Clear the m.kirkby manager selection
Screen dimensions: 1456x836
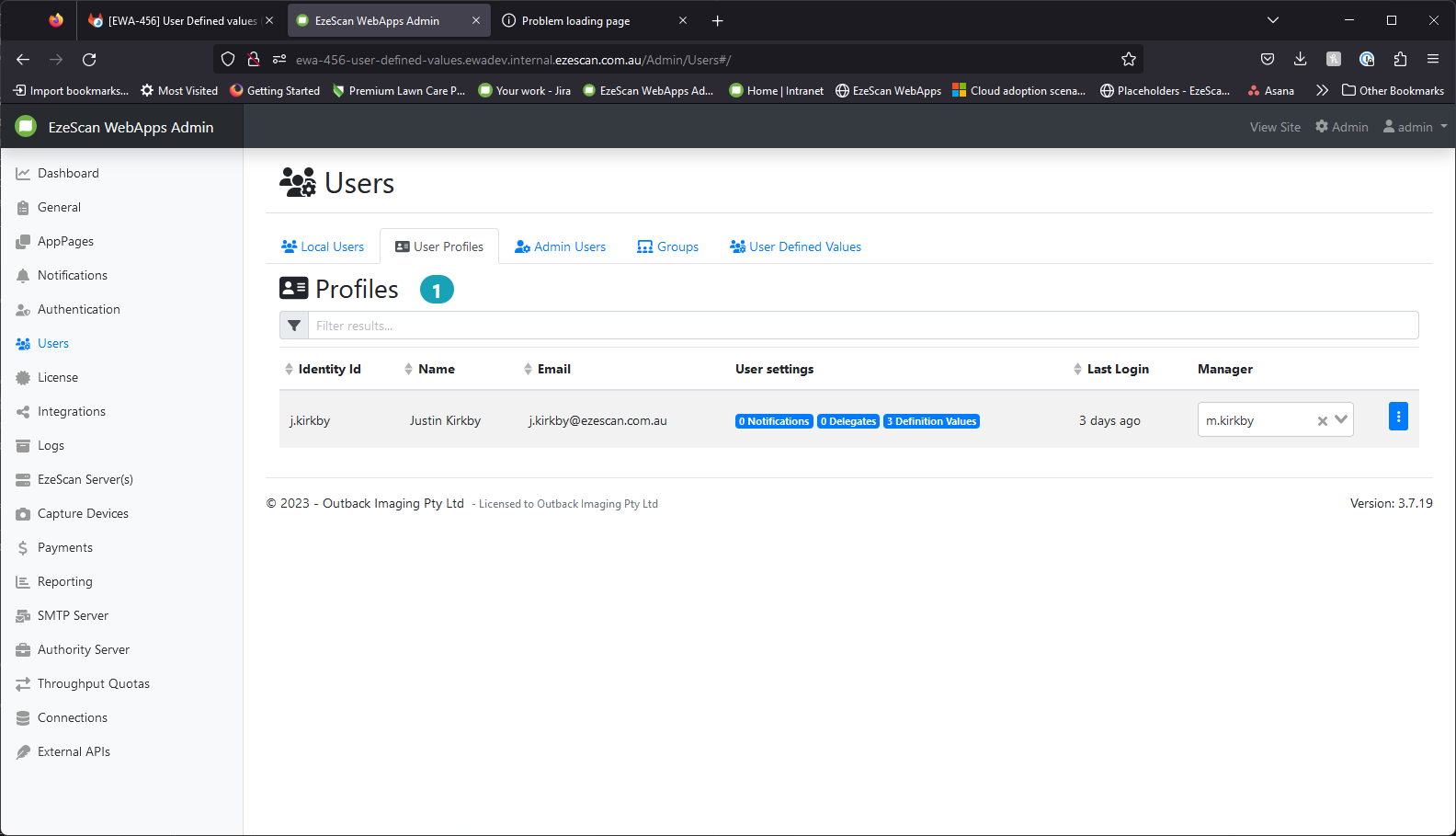coord(1322,421)
